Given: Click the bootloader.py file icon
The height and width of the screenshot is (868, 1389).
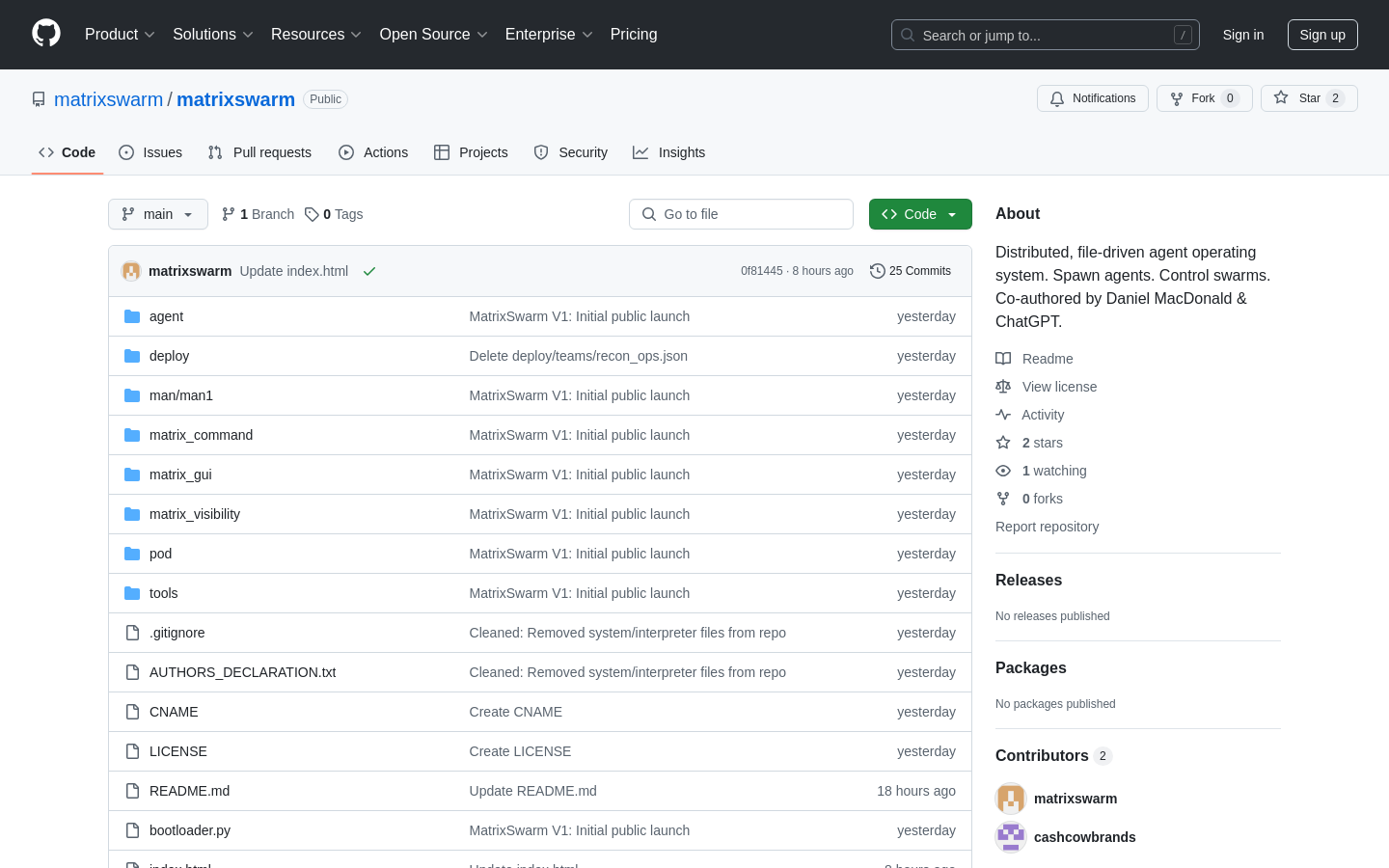Looking at the screenshot, I should tap(132, 830).
